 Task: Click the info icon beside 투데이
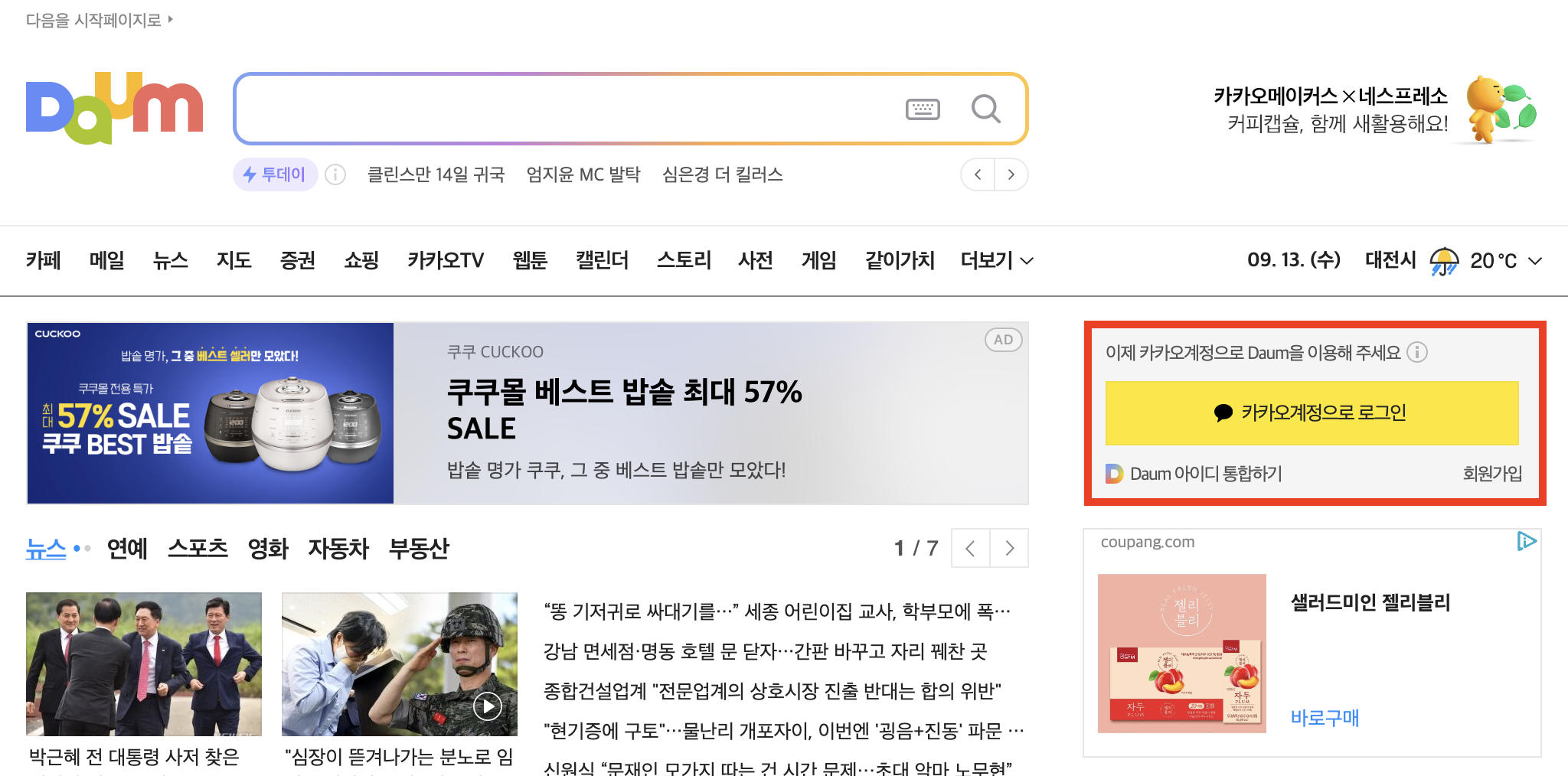point(335,174)
